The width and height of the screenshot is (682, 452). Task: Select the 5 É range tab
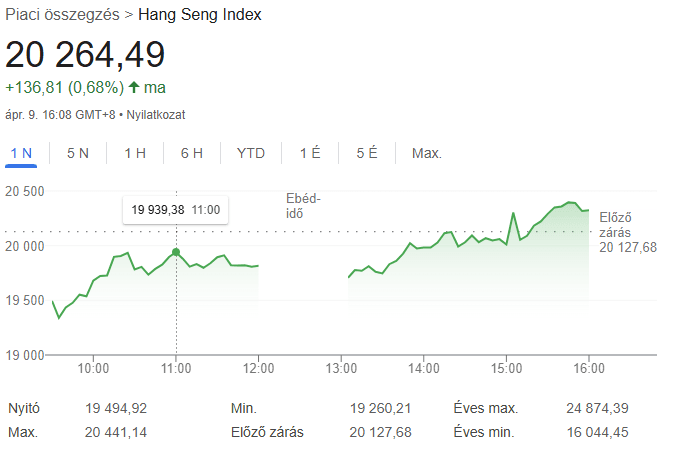[x=366, y=153]
